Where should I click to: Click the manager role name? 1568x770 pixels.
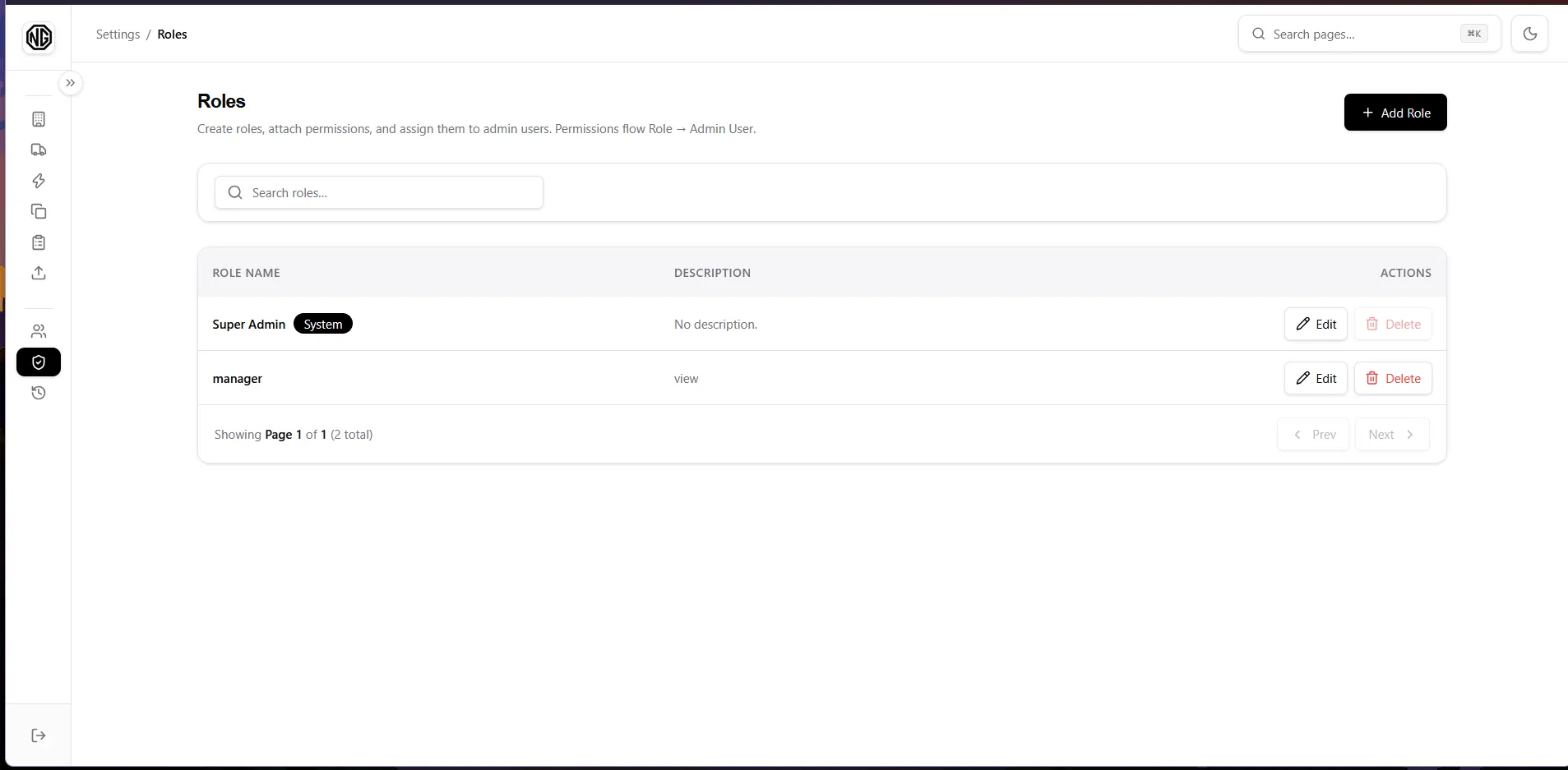[238, 379]
